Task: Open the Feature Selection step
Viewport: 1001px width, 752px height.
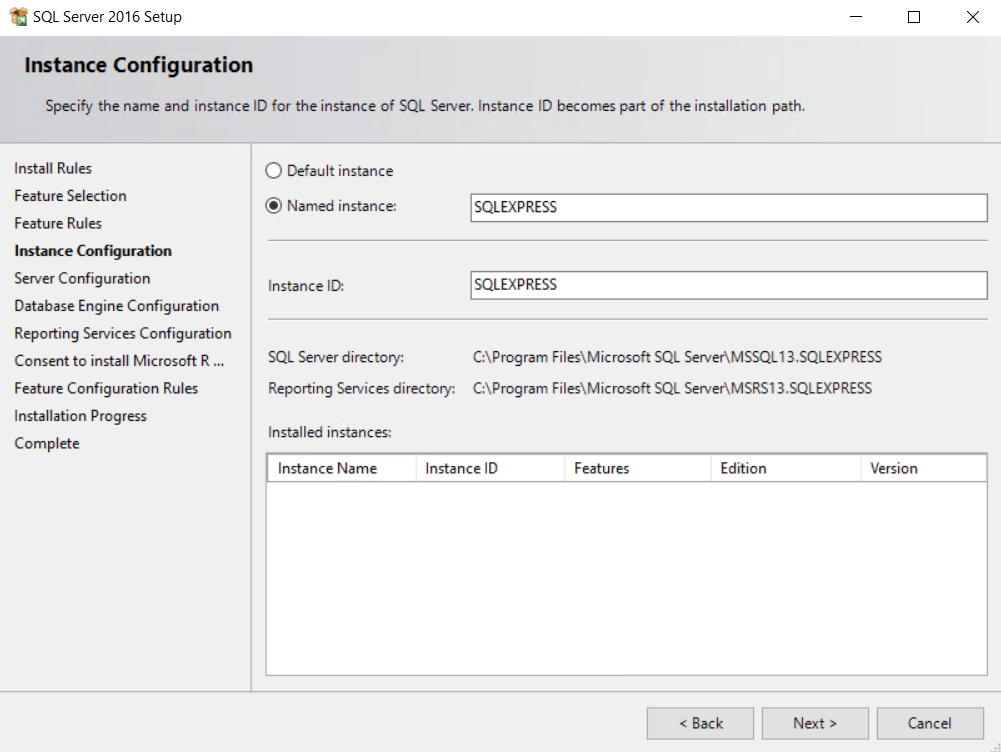Action: point(70,196)
